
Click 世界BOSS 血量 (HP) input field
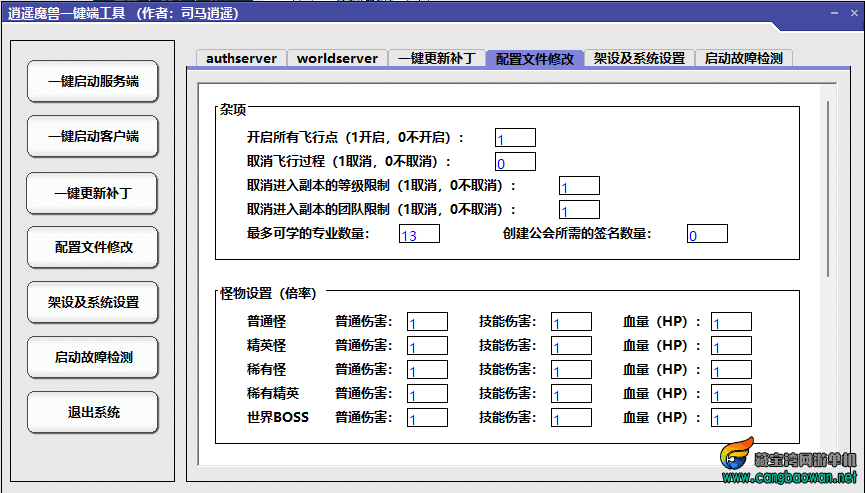pyautogui.click(x=731, y=418)
